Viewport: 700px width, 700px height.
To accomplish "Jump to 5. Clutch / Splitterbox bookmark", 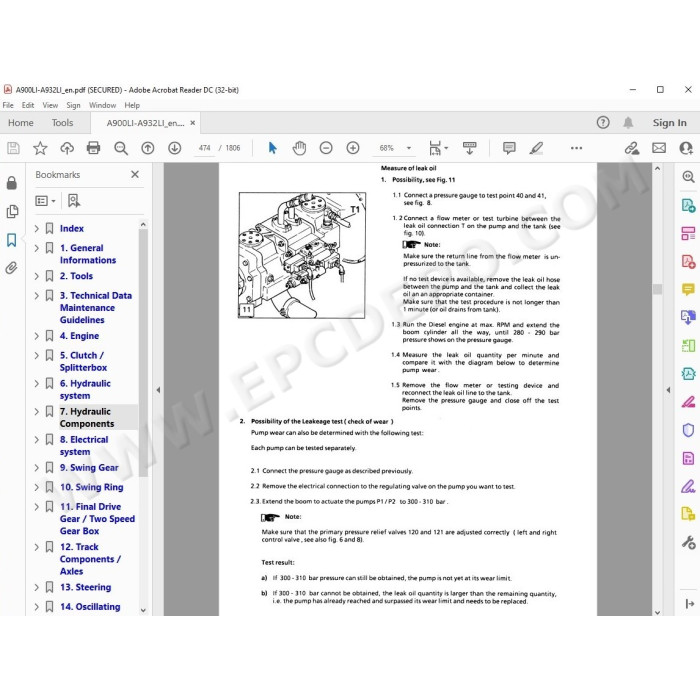I will [x=83, y=362].
